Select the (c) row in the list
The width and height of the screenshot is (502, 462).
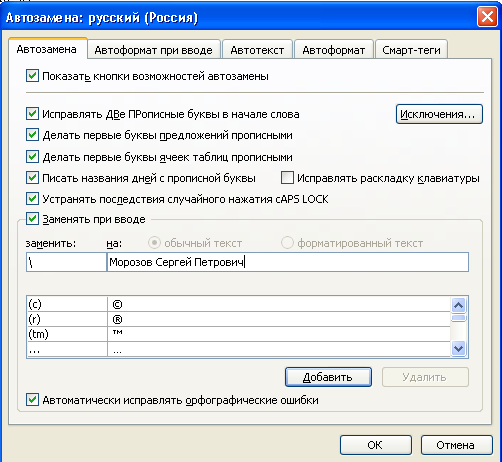pyautogui.click(x=239, y=304)
